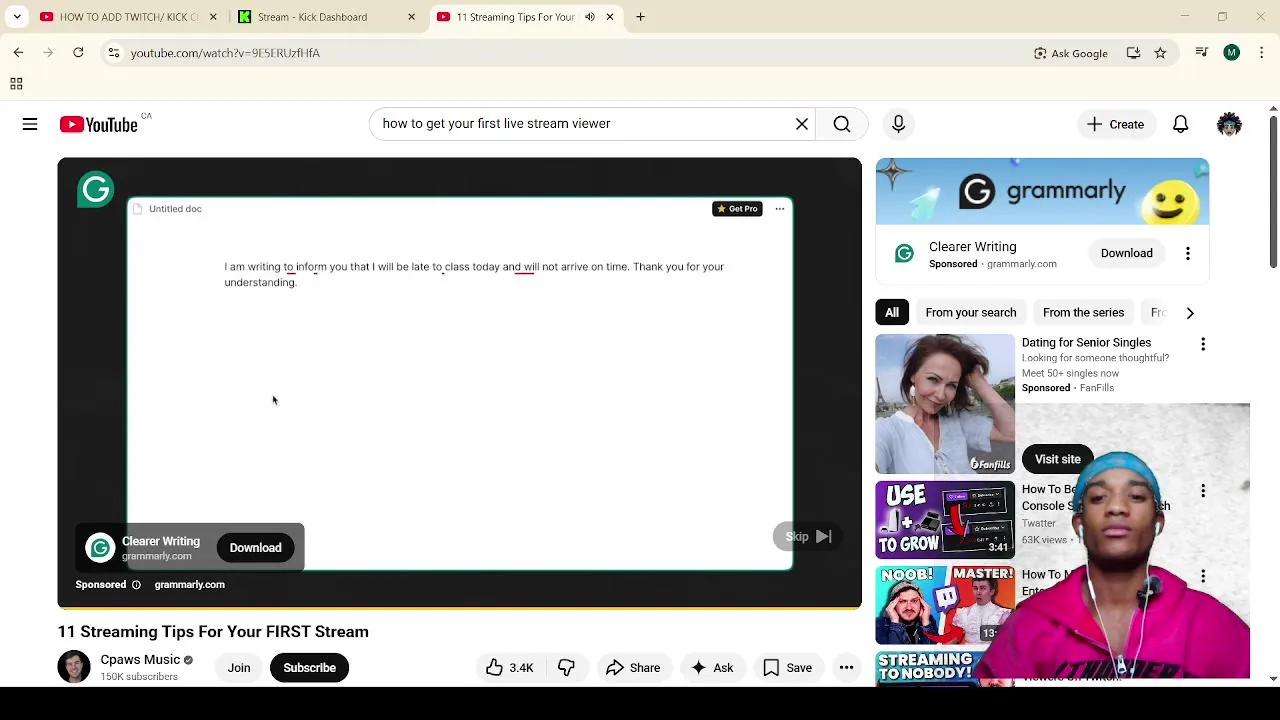Like the video with 3.4K likes
This screenshot has width=1280, height=720.
point(510,668)
